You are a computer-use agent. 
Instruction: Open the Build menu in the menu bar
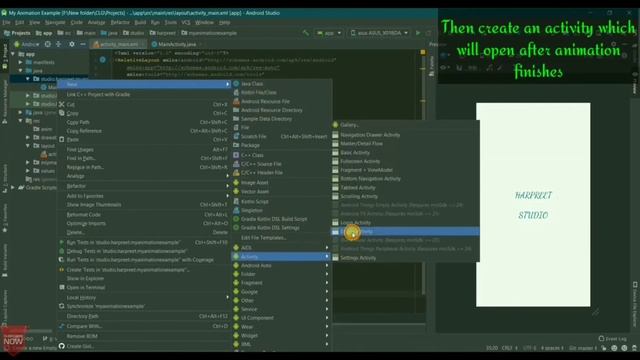(140, 22)
